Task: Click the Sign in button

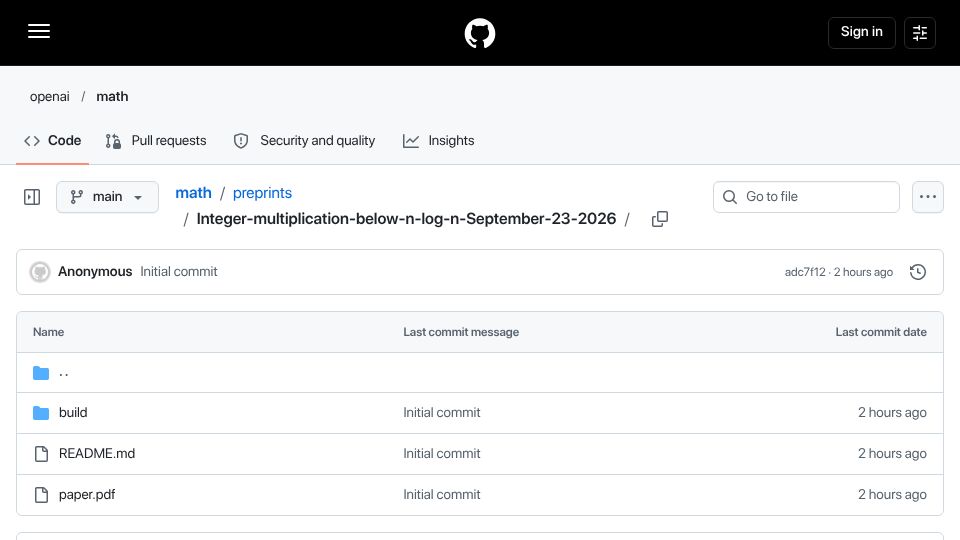Action: click(861, 32)
